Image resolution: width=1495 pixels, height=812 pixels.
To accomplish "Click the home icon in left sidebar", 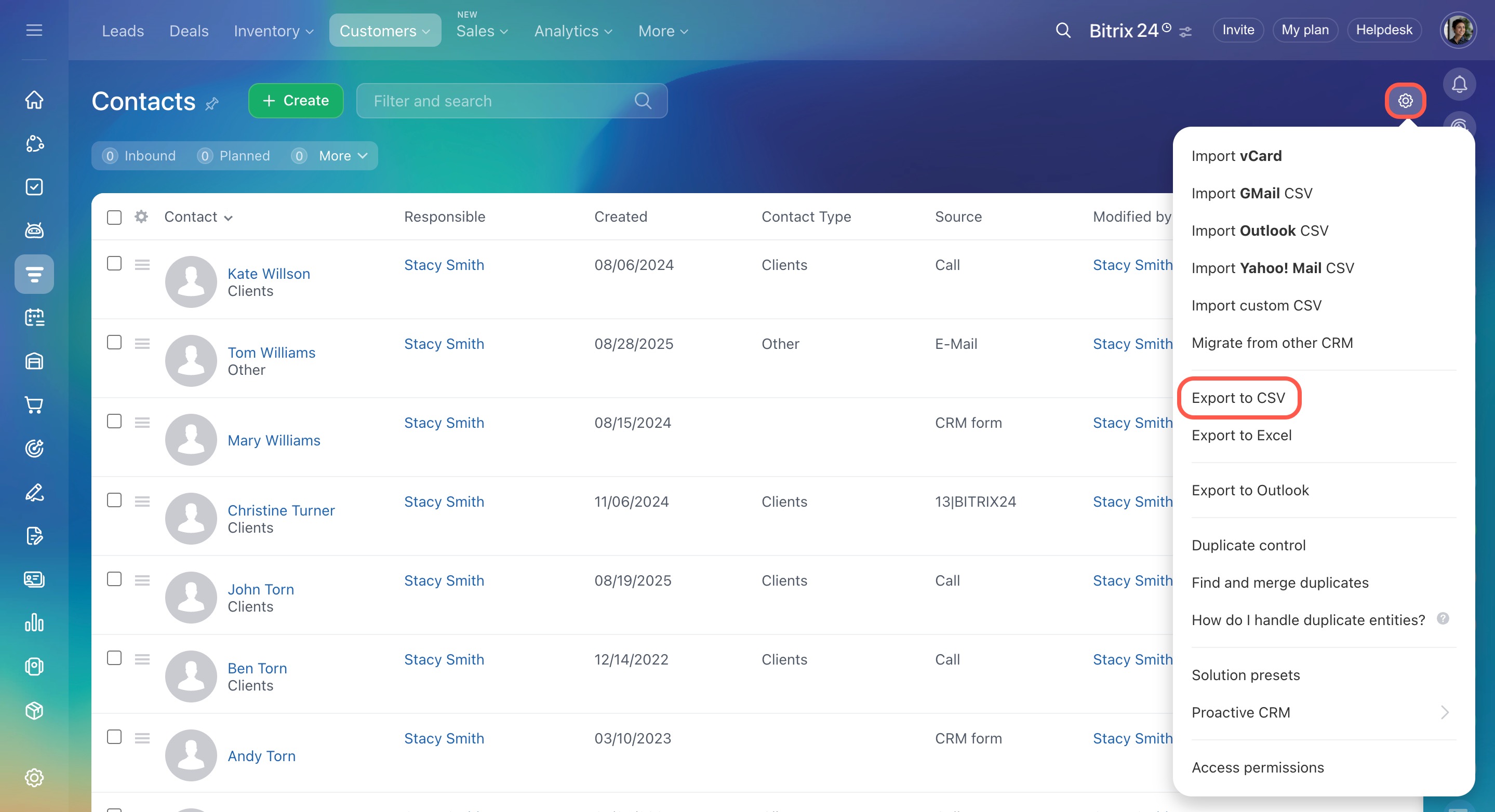I will [34, 100].
